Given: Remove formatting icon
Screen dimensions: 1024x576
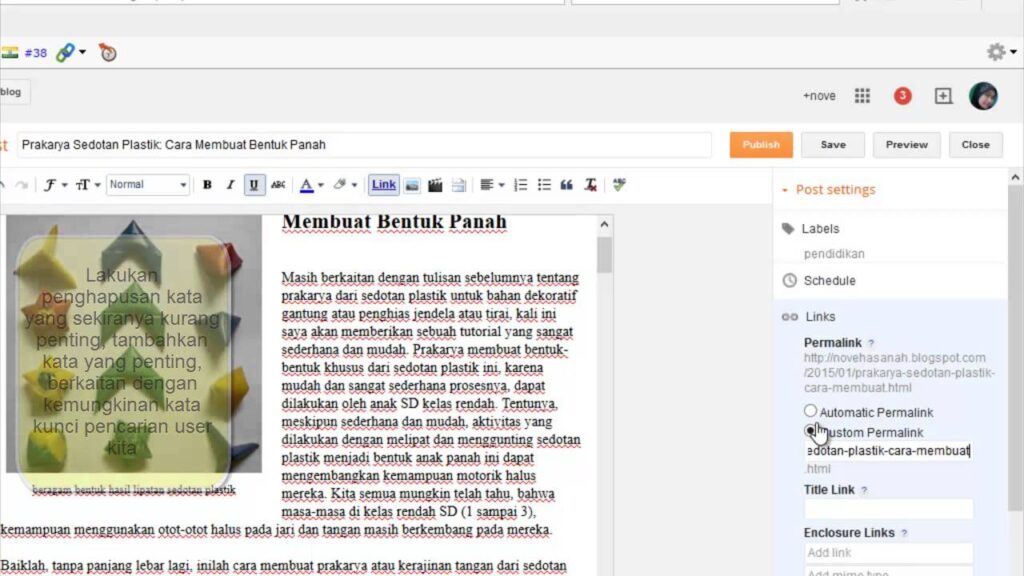Looking at the screenshot, I should pos(590,185).
